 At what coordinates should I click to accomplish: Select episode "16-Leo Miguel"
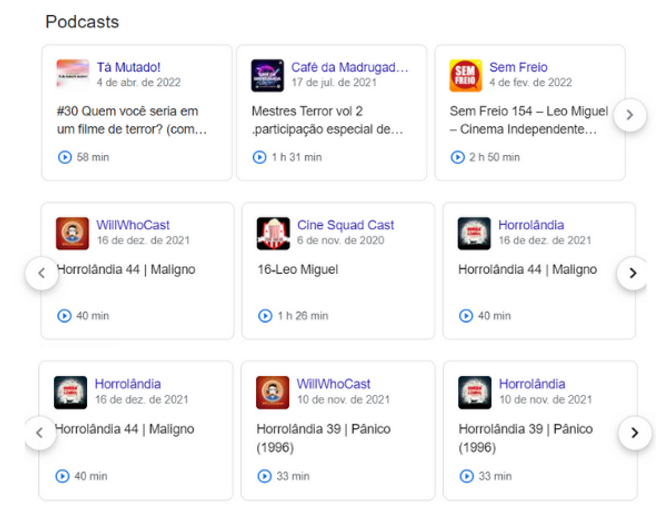pyautogui.click(x=297, y=269)
